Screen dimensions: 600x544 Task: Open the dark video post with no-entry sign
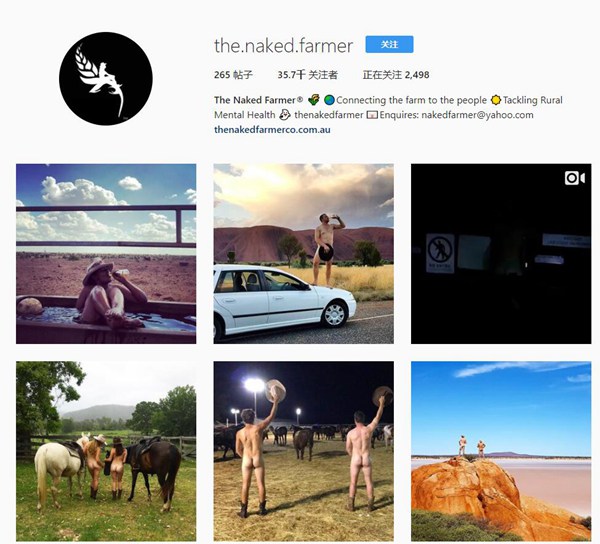point(501,254)
